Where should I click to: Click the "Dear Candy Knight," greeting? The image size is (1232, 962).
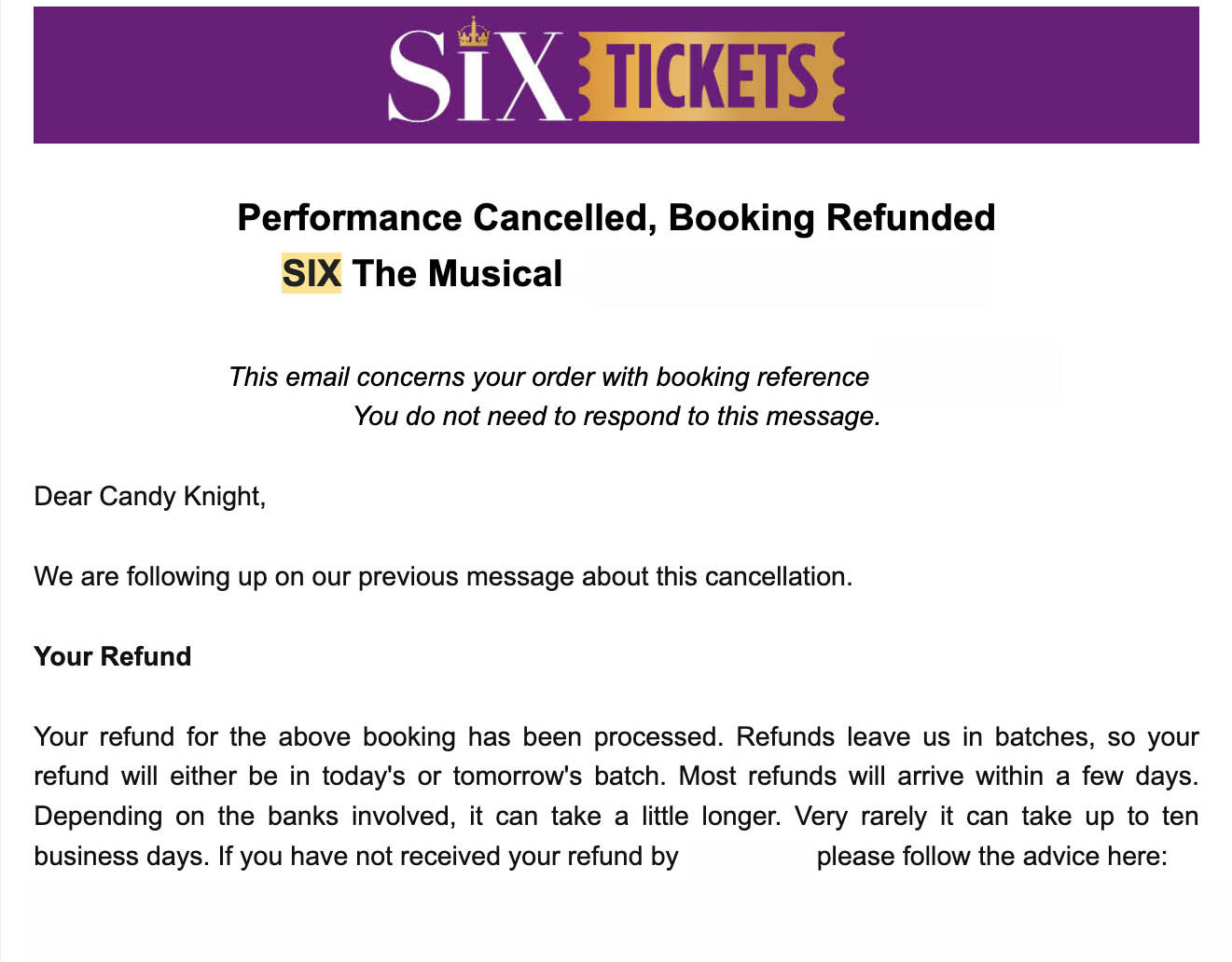[149, 496]
